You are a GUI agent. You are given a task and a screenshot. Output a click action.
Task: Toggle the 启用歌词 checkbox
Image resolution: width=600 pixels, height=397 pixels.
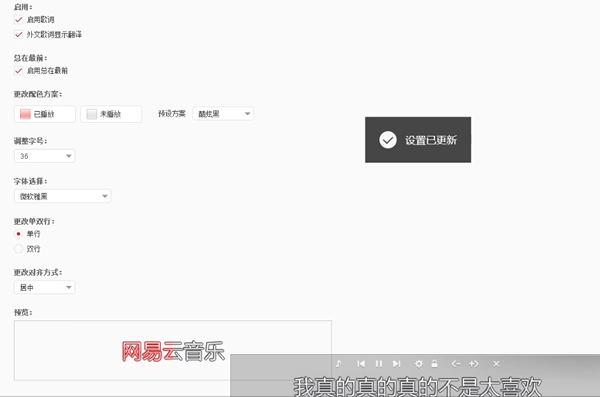coord(18,20)
